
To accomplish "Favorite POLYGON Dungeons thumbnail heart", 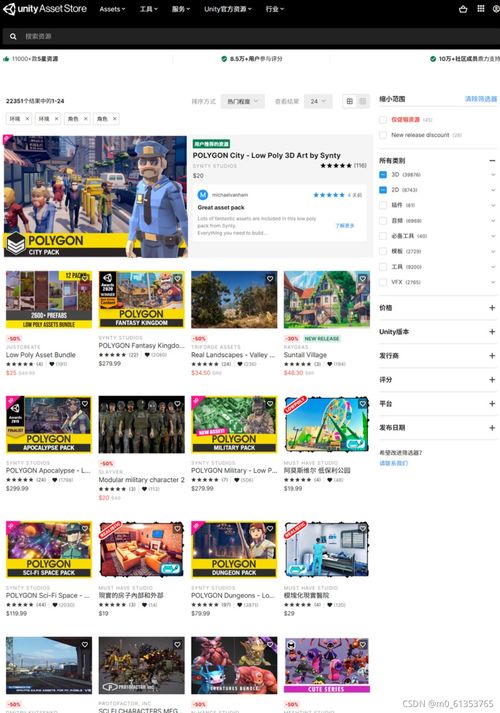I will pos(270,528).
